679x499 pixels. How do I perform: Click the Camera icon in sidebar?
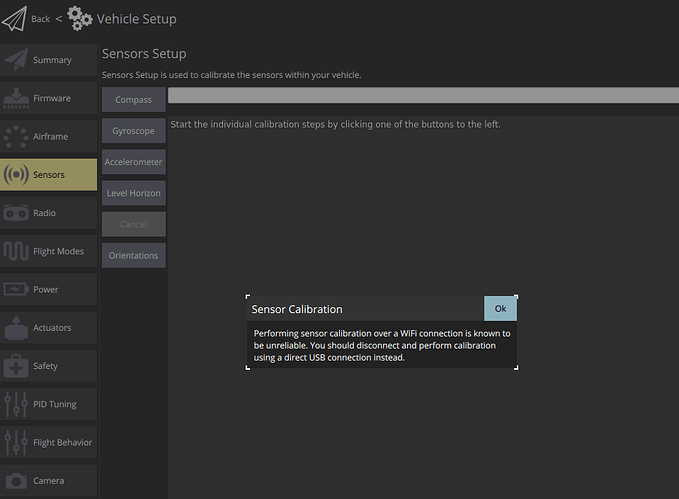[16, 481]
